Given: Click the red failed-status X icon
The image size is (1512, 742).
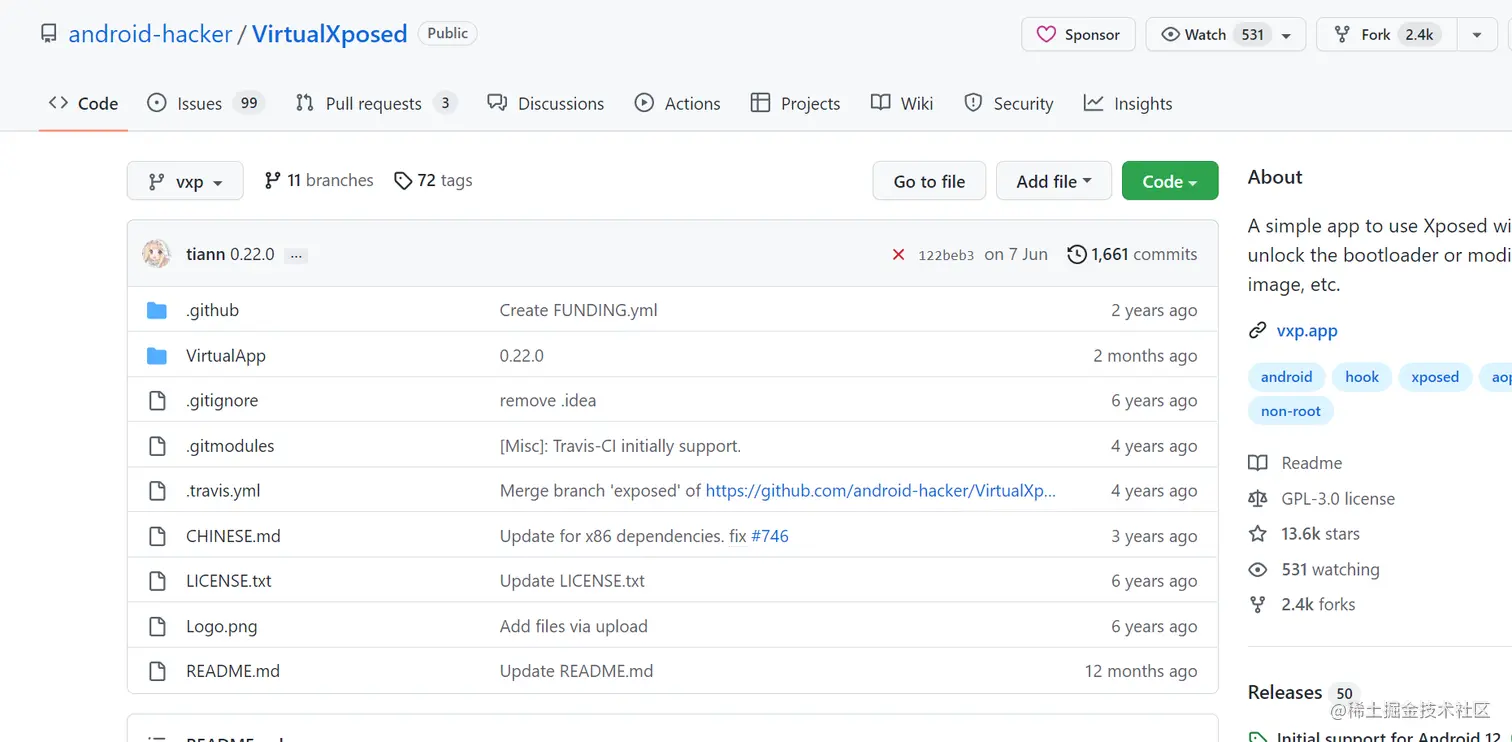Looking at the screenshot, I should (898, 255).
